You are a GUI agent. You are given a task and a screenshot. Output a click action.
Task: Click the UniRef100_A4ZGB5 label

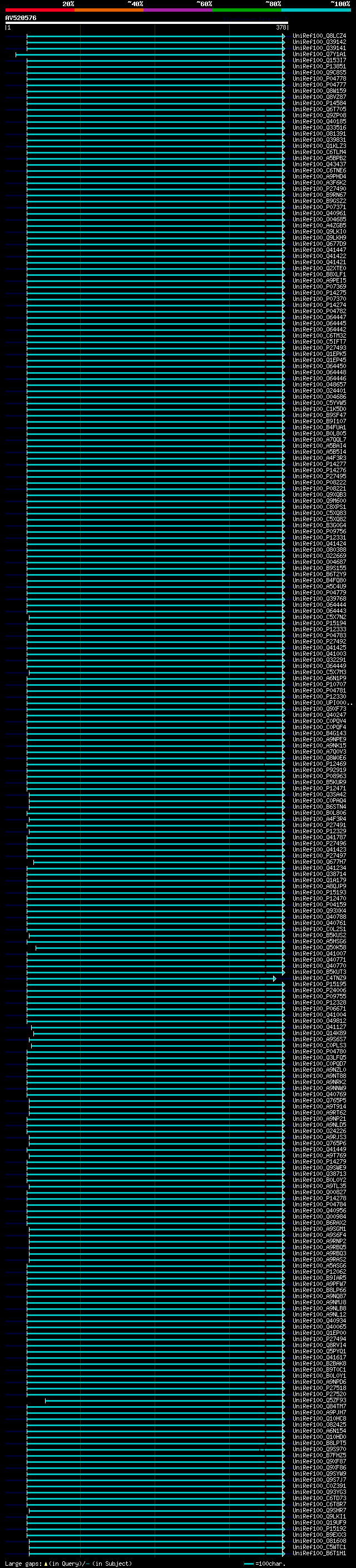pos(319,226)
